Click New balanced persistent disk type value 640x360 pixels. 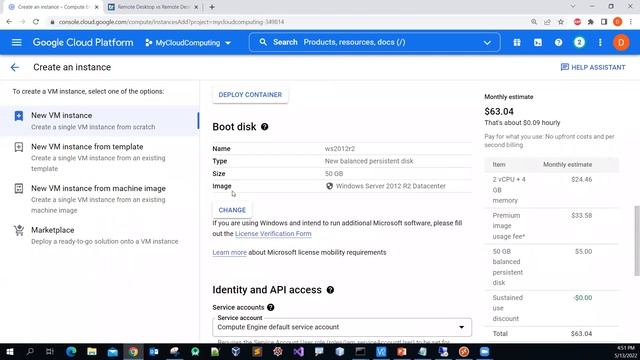tap(369, 161)
